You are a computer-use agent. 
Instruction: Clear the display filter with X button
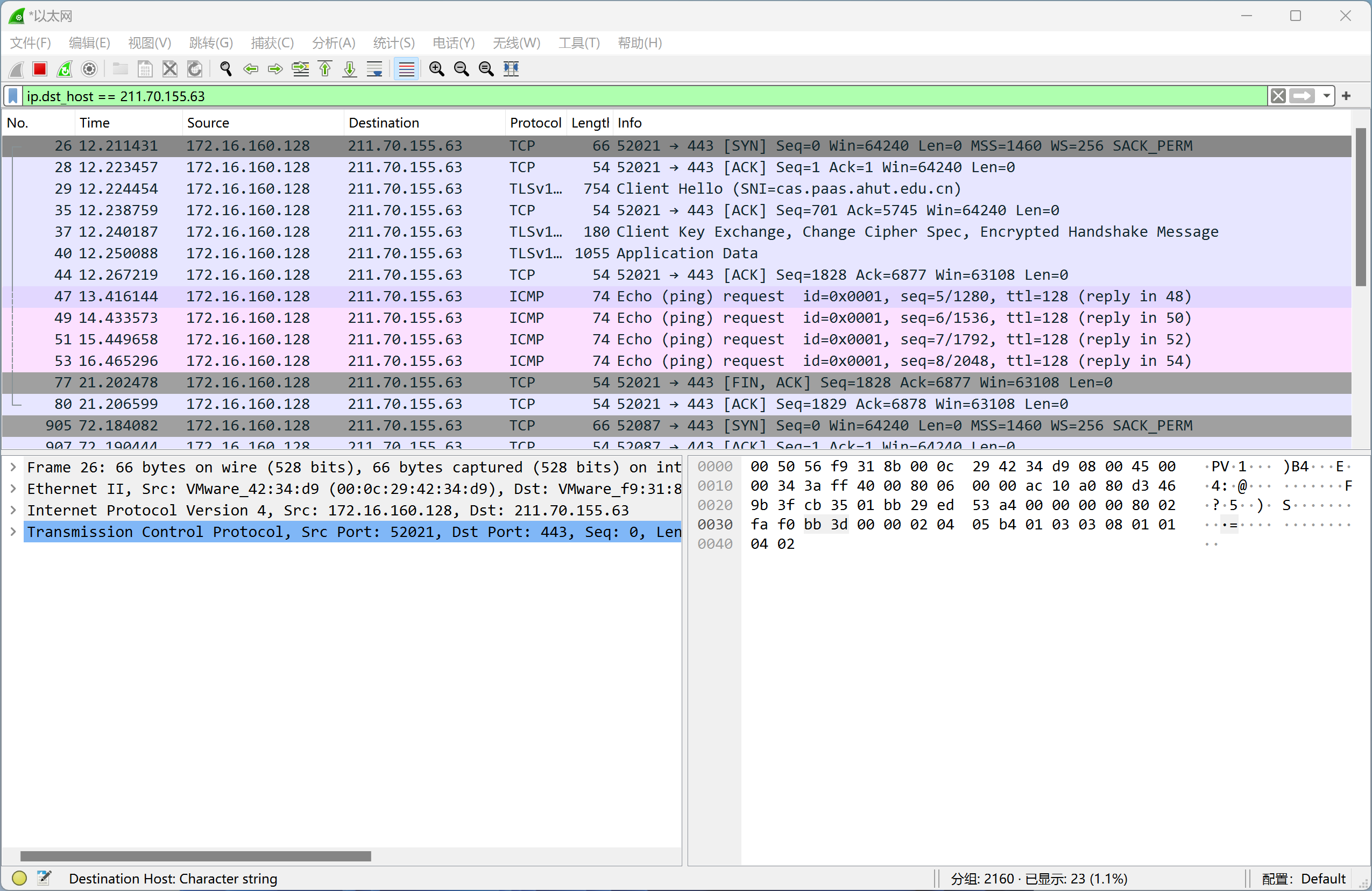pyautogui.click(x=1278, y=96)
